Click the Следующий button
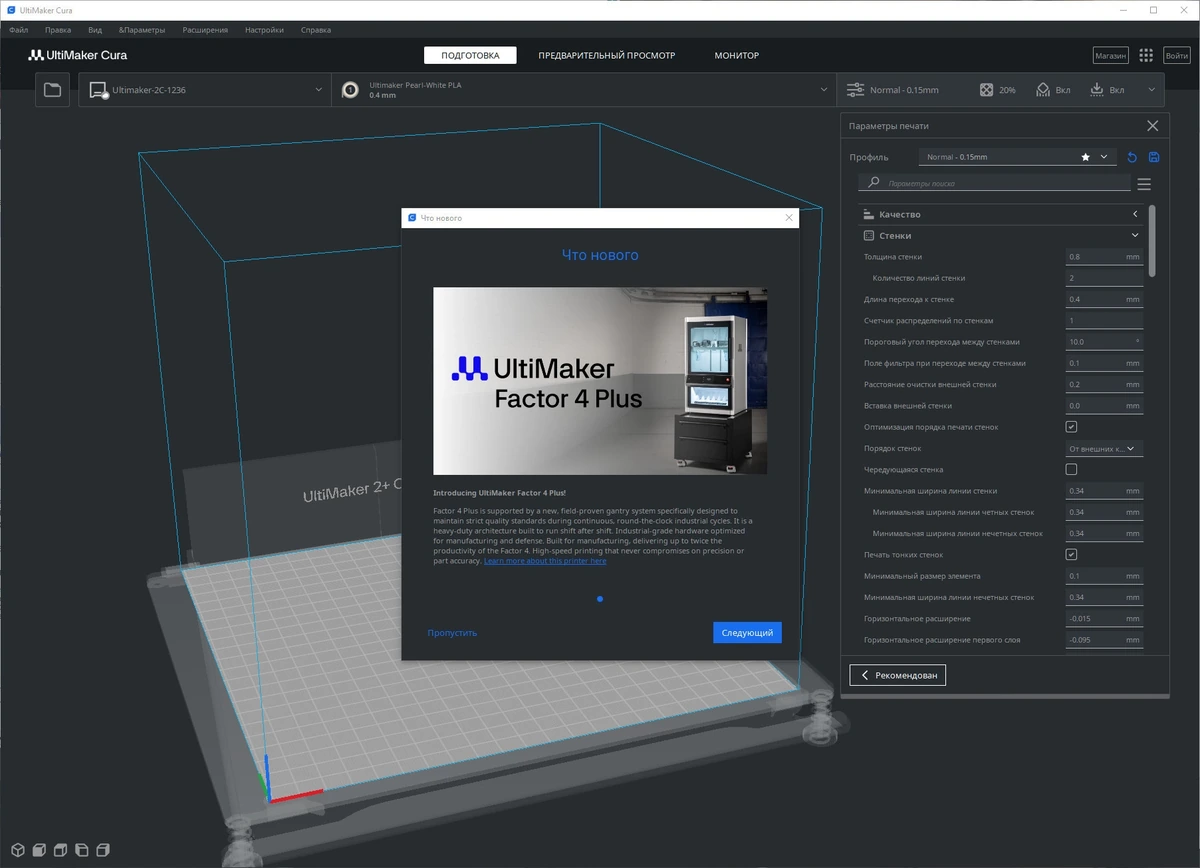The image size is (1200, 868). 747,633
